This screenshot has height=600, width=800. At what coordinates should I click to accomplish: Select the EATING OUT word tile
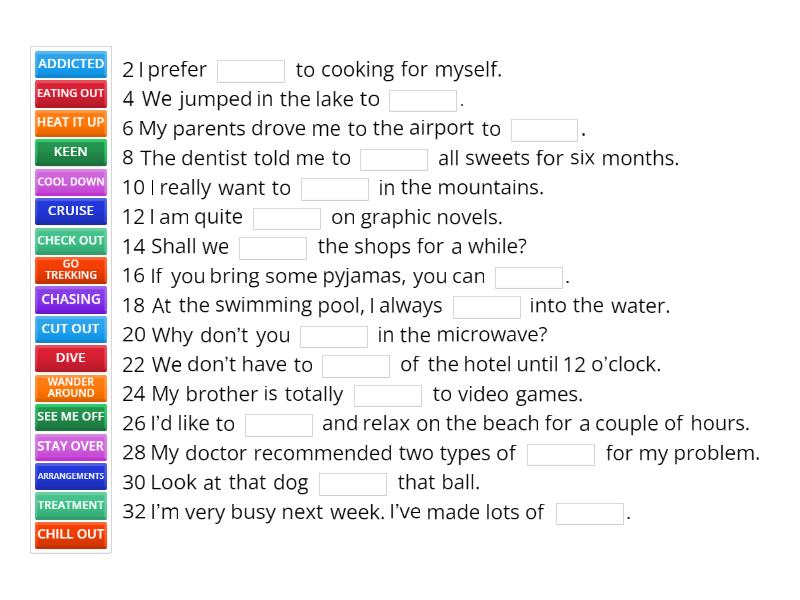70,94
